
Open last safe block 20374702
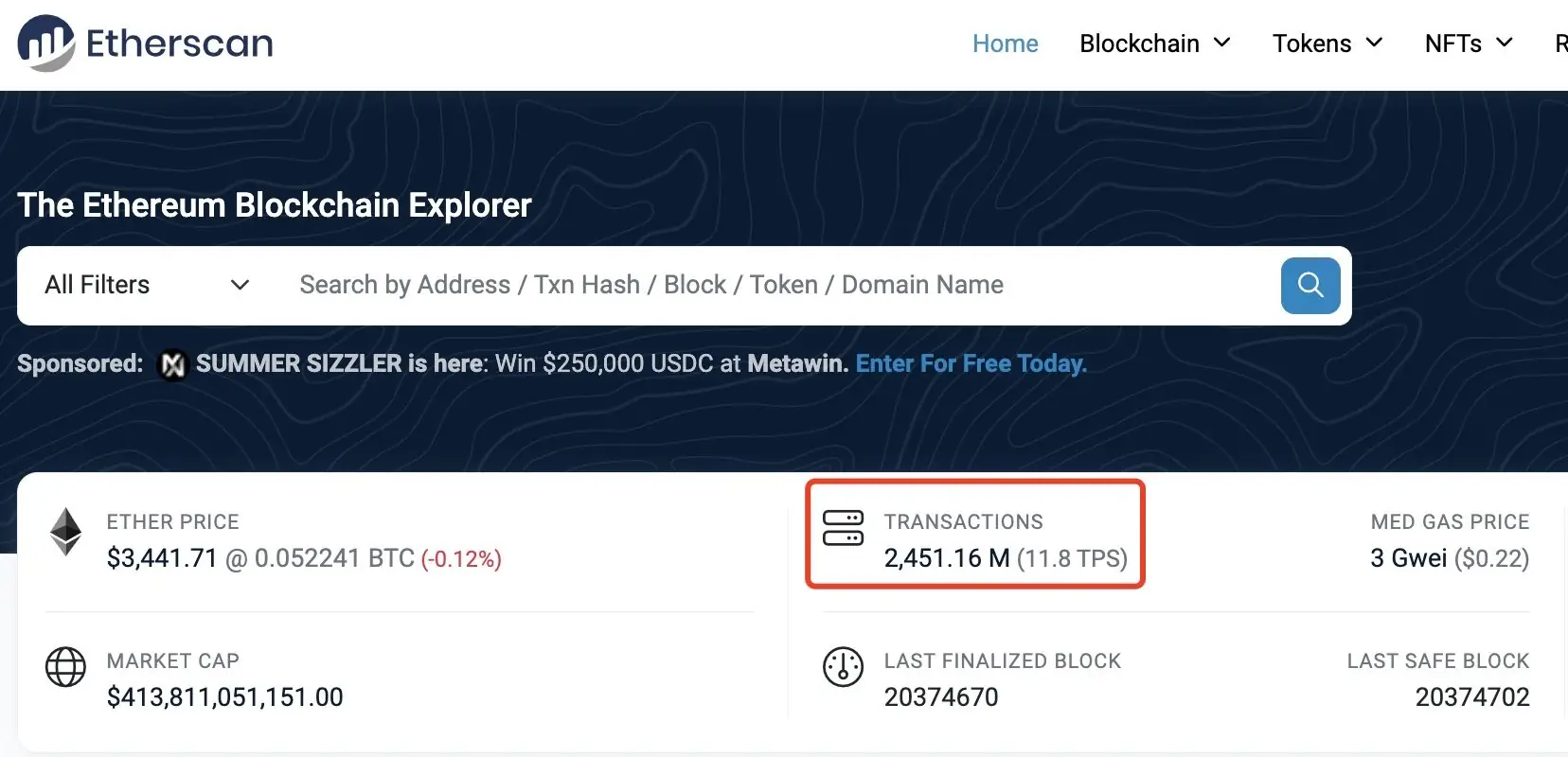point(1471,697)
